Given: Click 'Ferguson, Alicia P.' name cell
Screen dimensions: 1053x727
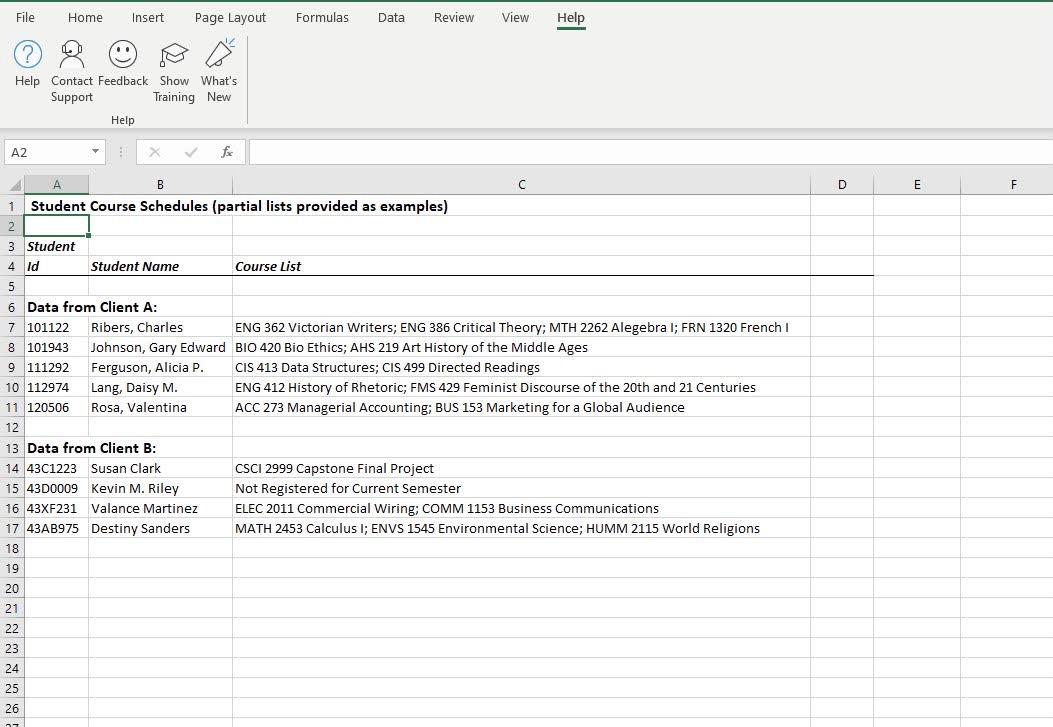Looking at the screenshot, I should point(161,368).
